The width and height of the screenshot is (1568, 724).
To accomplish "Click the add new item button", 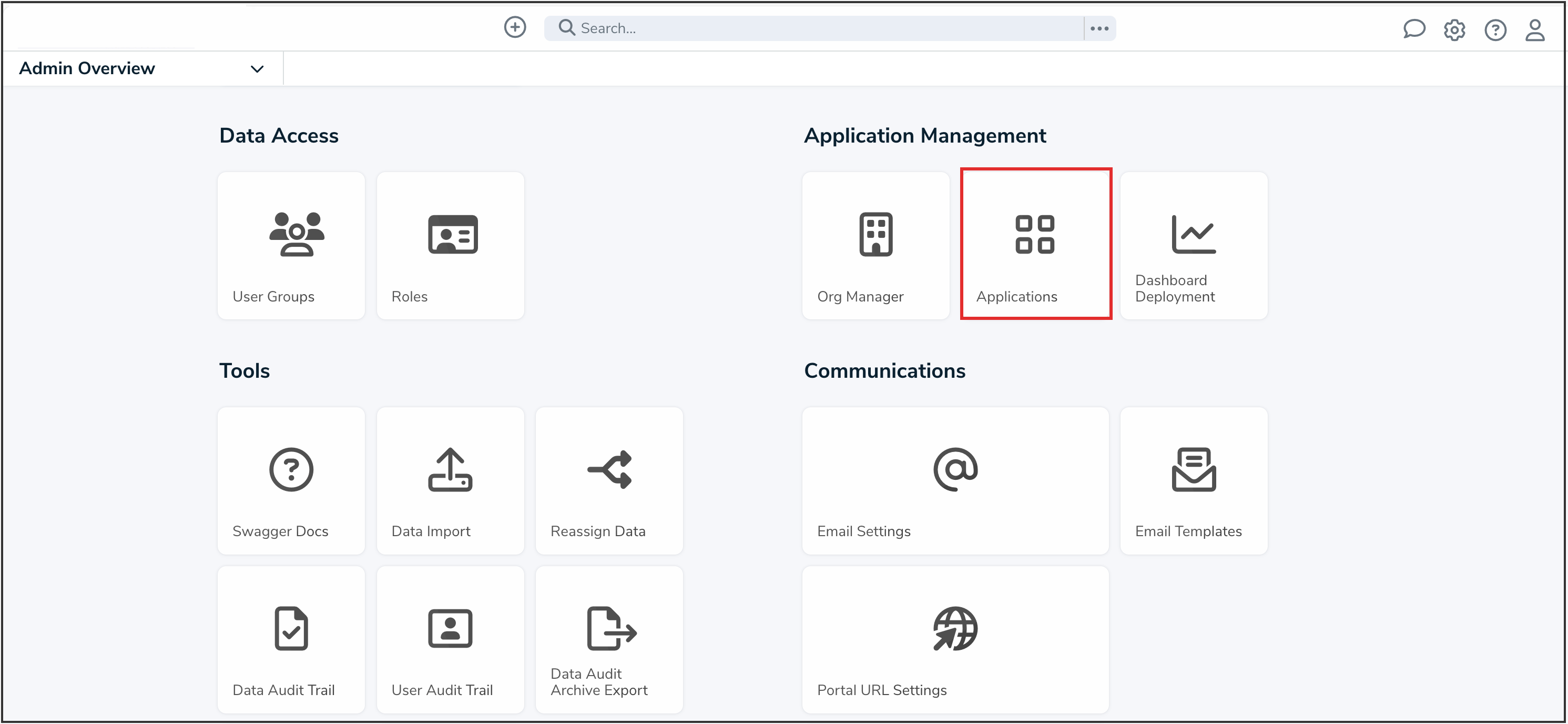I will pos(515,27).
